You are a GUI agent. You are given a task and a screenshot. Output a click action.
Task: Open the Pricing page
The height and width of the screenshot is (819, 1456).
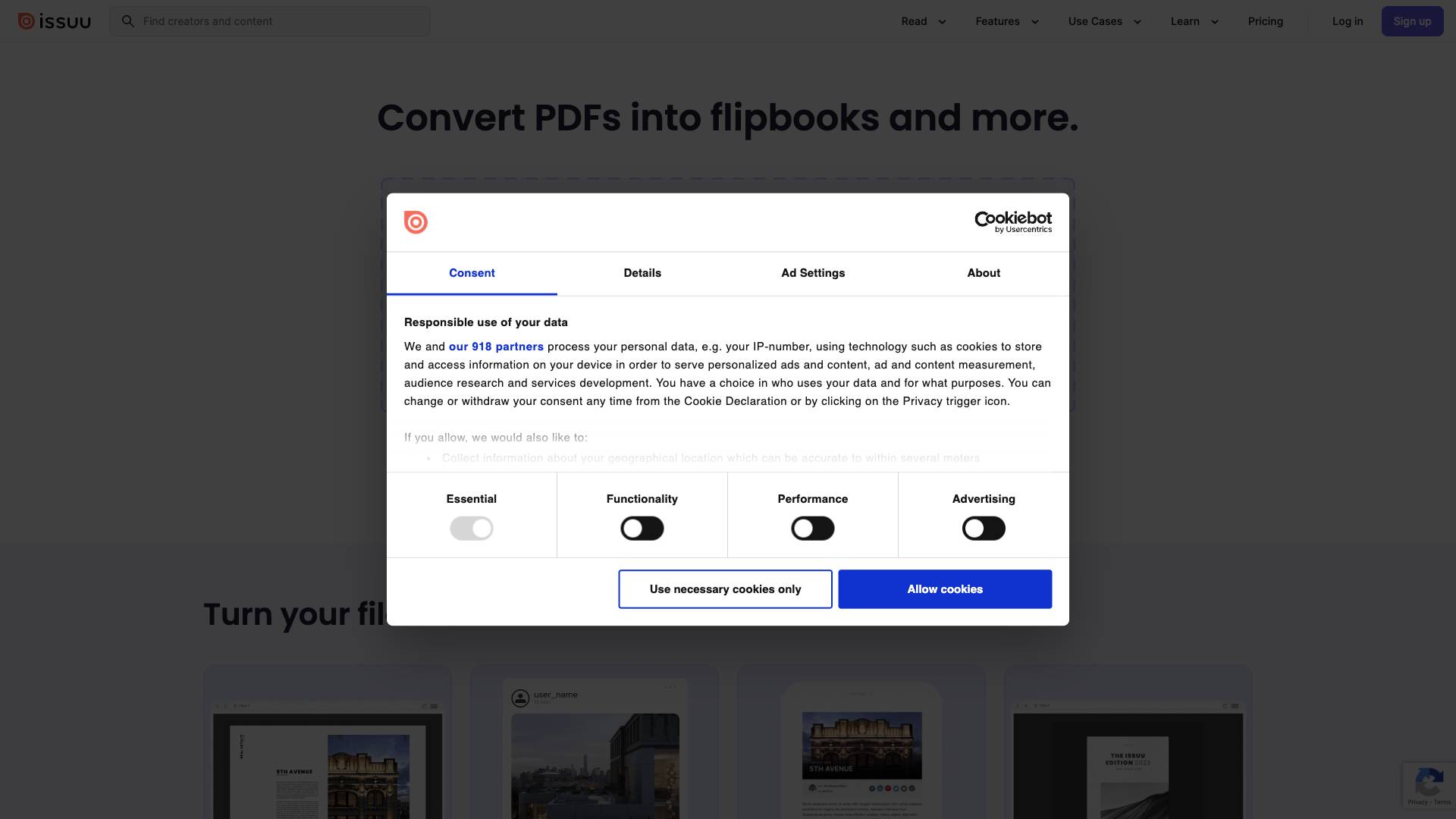click(1266, 21)
